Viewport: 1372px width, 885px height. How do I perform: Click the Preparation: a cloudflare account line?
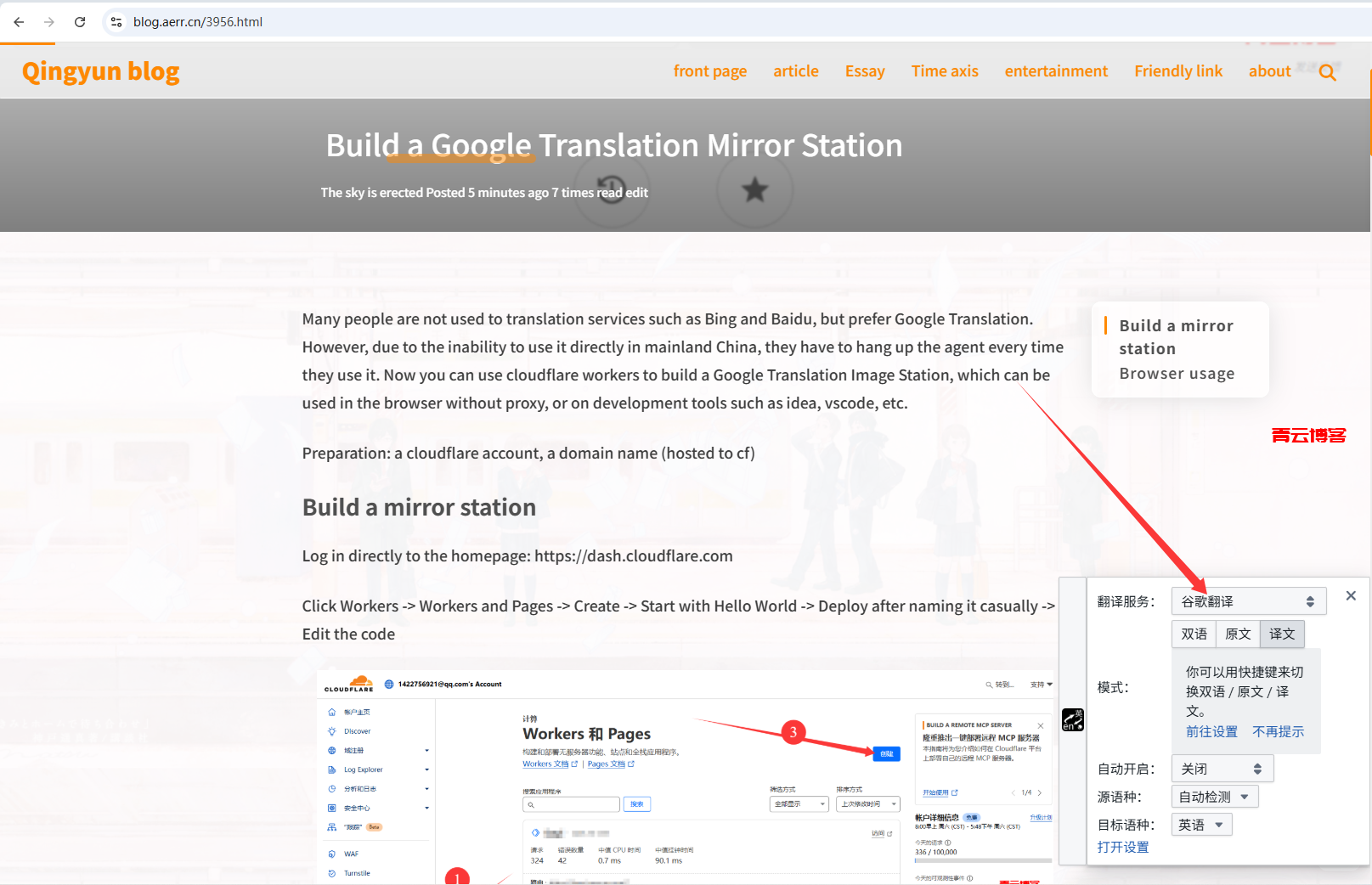pyautogui.click(x=528, y=454)
